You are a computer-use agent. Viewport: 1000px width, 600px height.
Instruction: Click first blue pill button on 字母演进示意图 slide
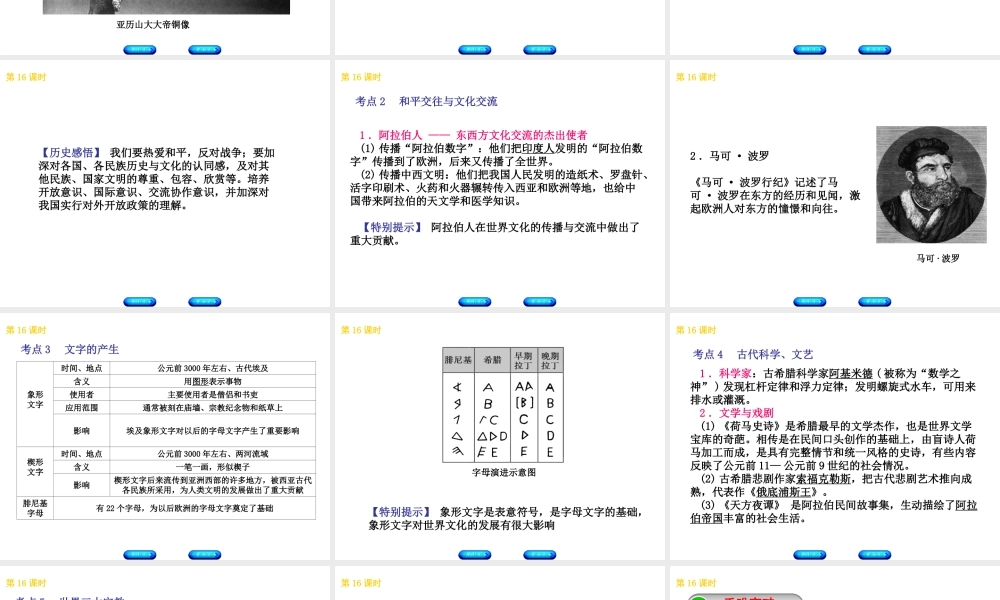click(475, 555)
